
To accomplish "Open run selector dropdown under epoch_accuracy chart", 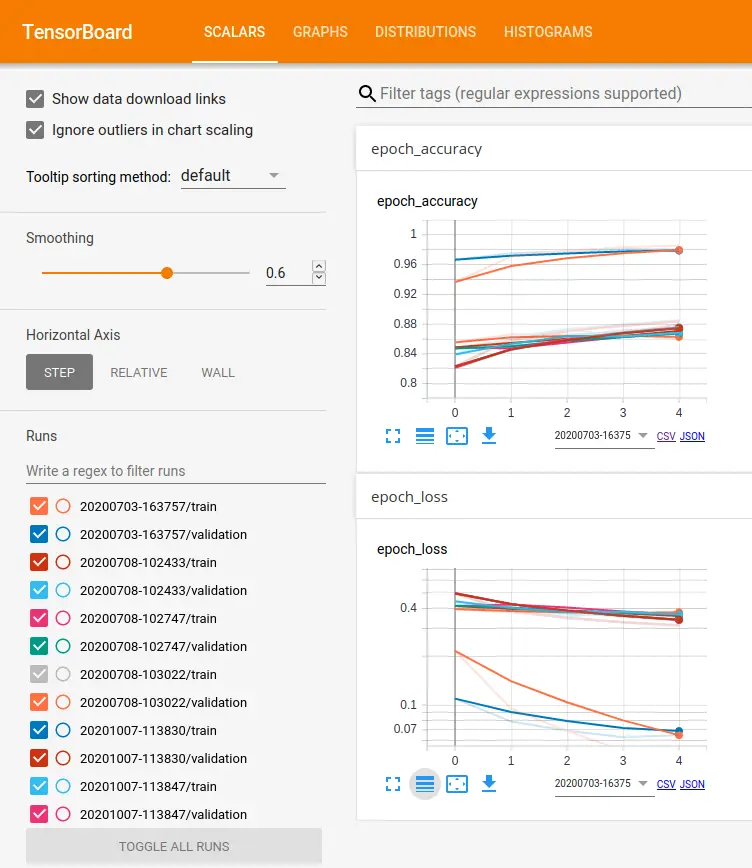I will pyautogui.click(x=604, y=436).
